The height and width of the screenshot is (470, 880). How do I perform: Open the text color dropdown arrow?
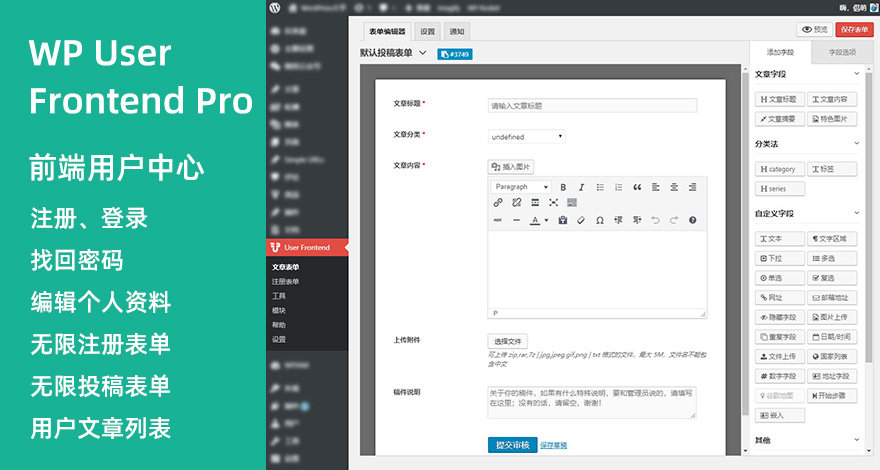point(546,221)
